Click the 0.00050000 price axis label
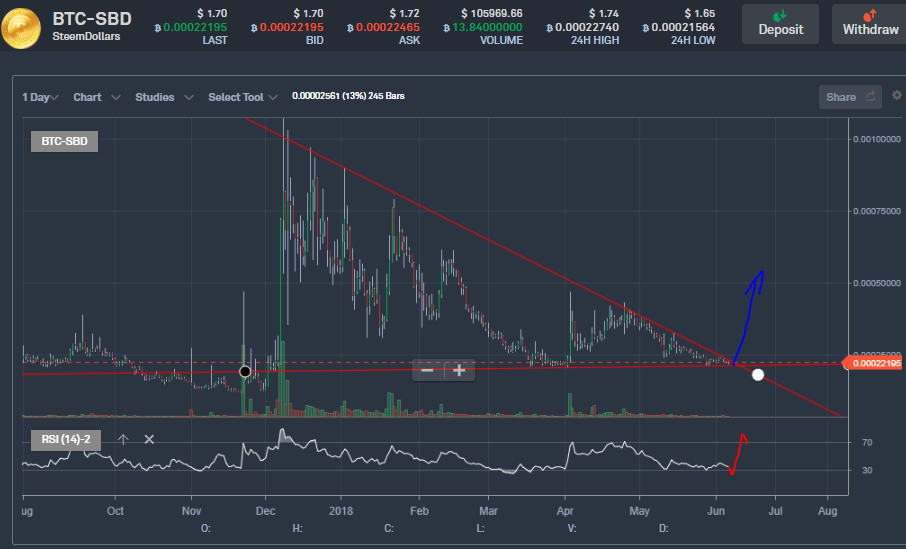The image size is (906, 549). [877, 283]
